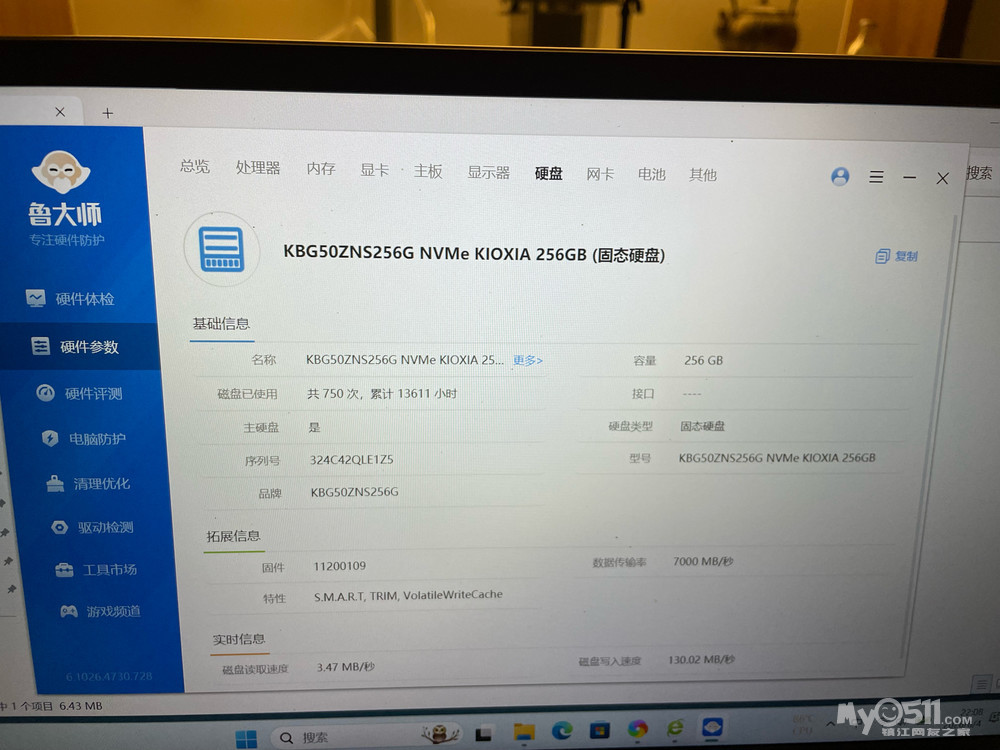The width and height of the screenshot is (1000, 750).
Task: Open 驱动检测 in the sidebar
Action: 92,527
